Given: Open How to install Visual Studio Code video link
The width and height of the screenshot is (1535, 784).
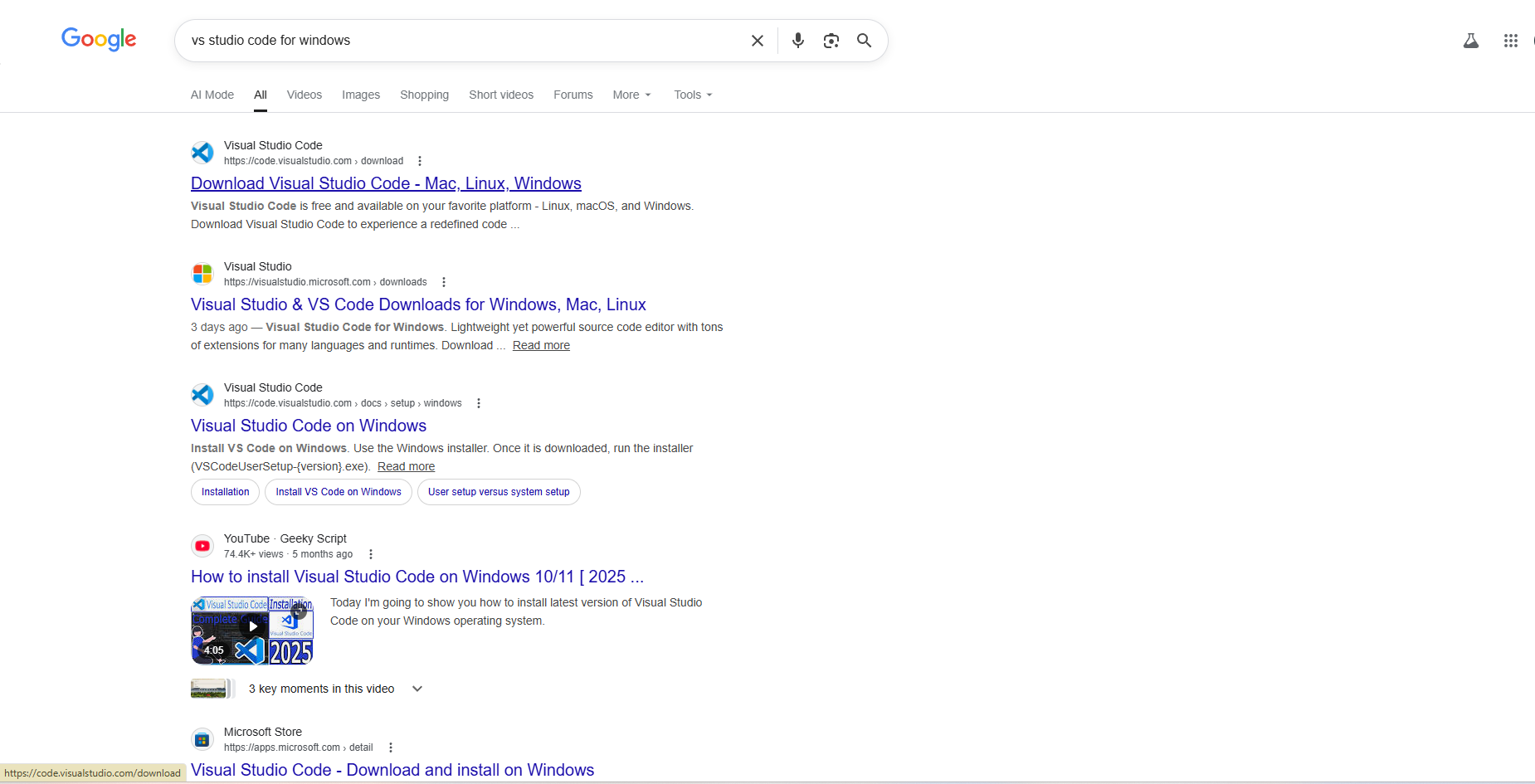Looking at the screenshot, I should pos(417,577).
